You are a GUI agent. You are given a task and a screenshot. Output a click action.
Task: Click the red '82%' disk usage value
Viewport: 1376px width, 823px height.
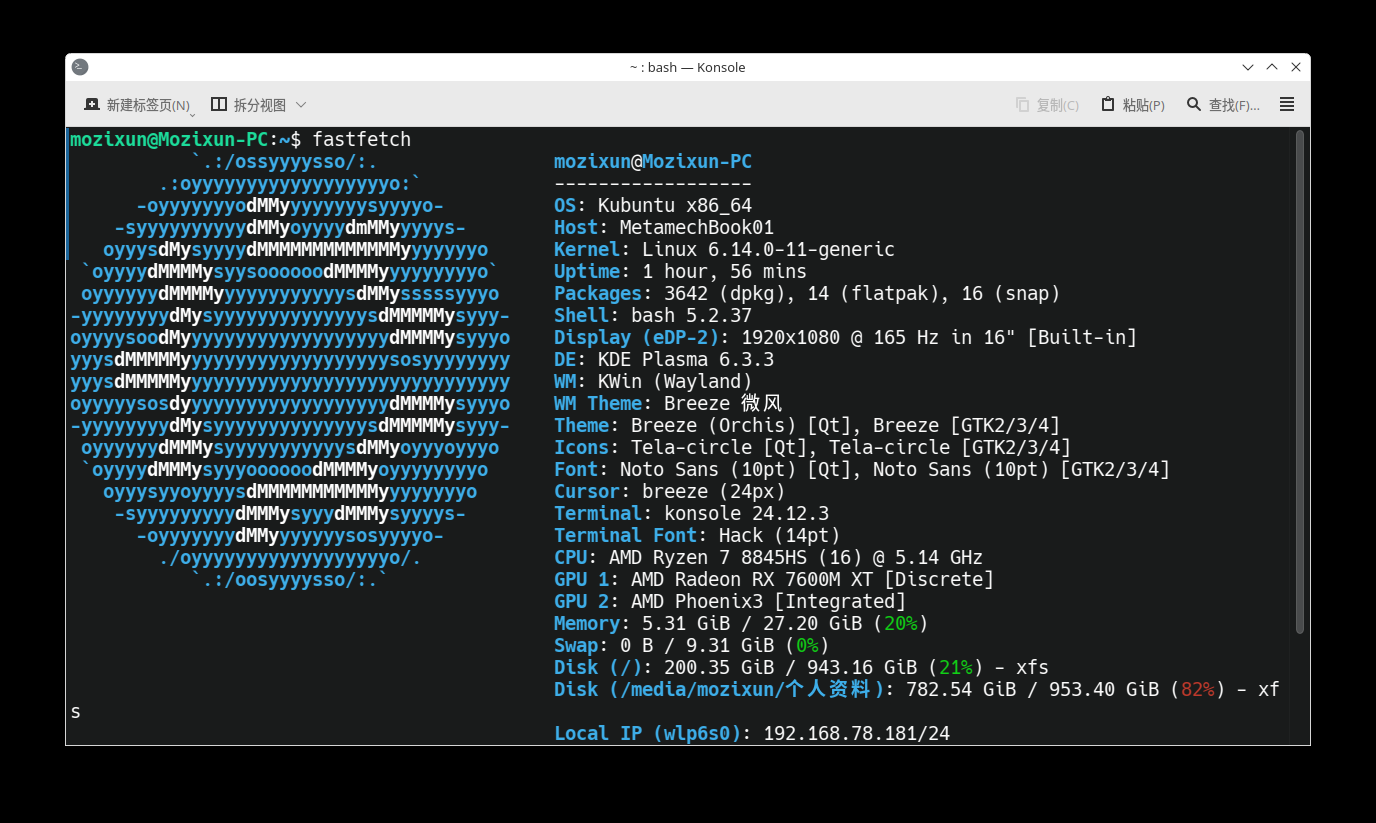pos(1197,689)
